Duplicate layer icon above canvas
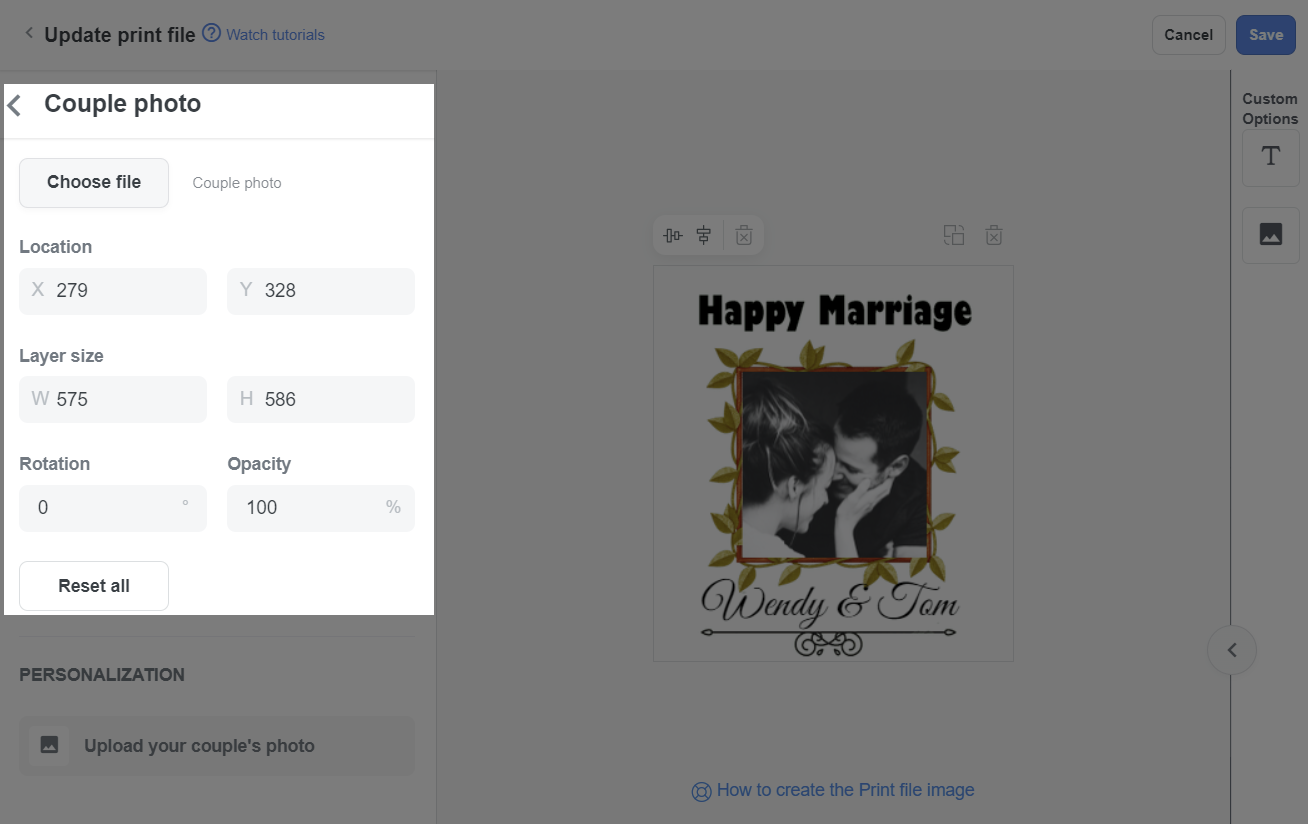 click(x=954, y=236)
